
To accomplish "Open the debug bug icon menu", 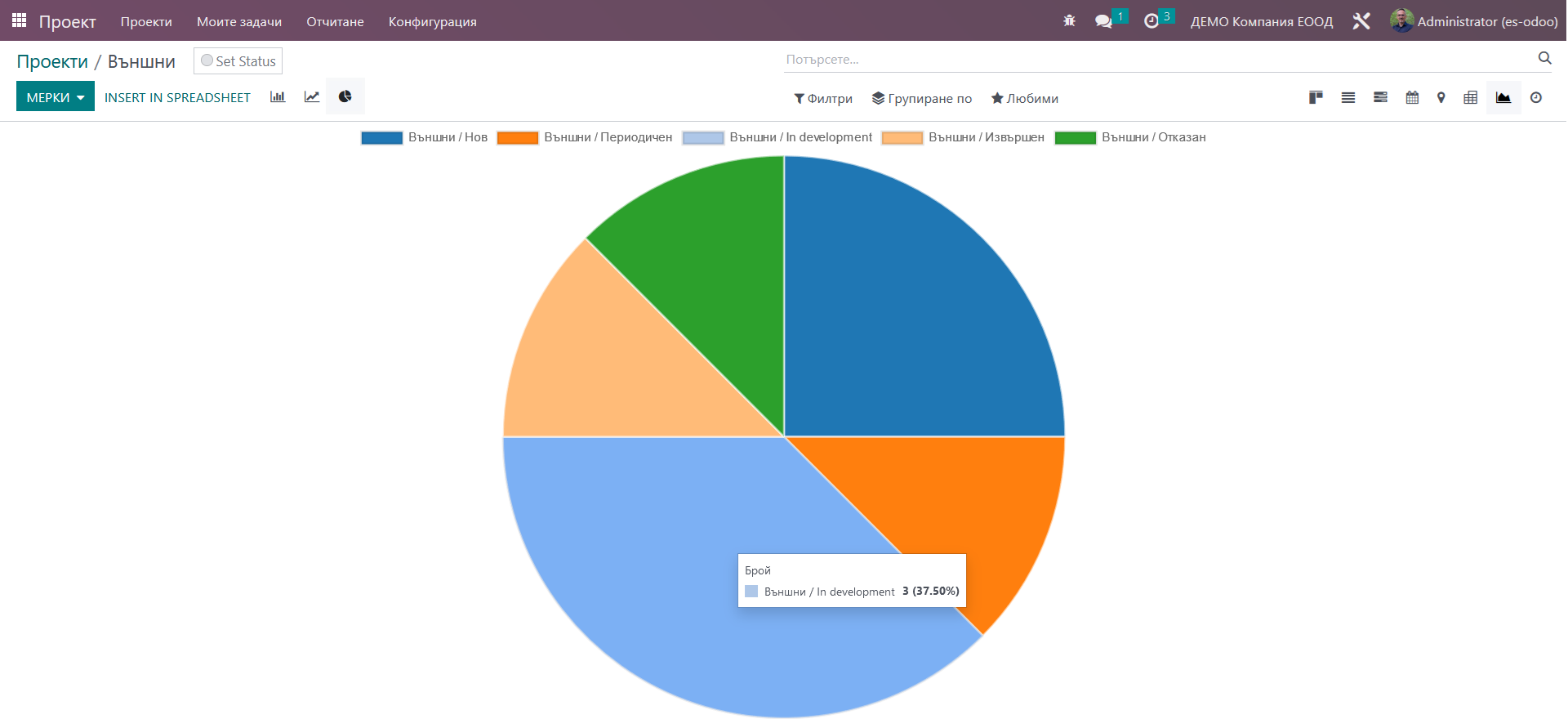I will 1069,20.
